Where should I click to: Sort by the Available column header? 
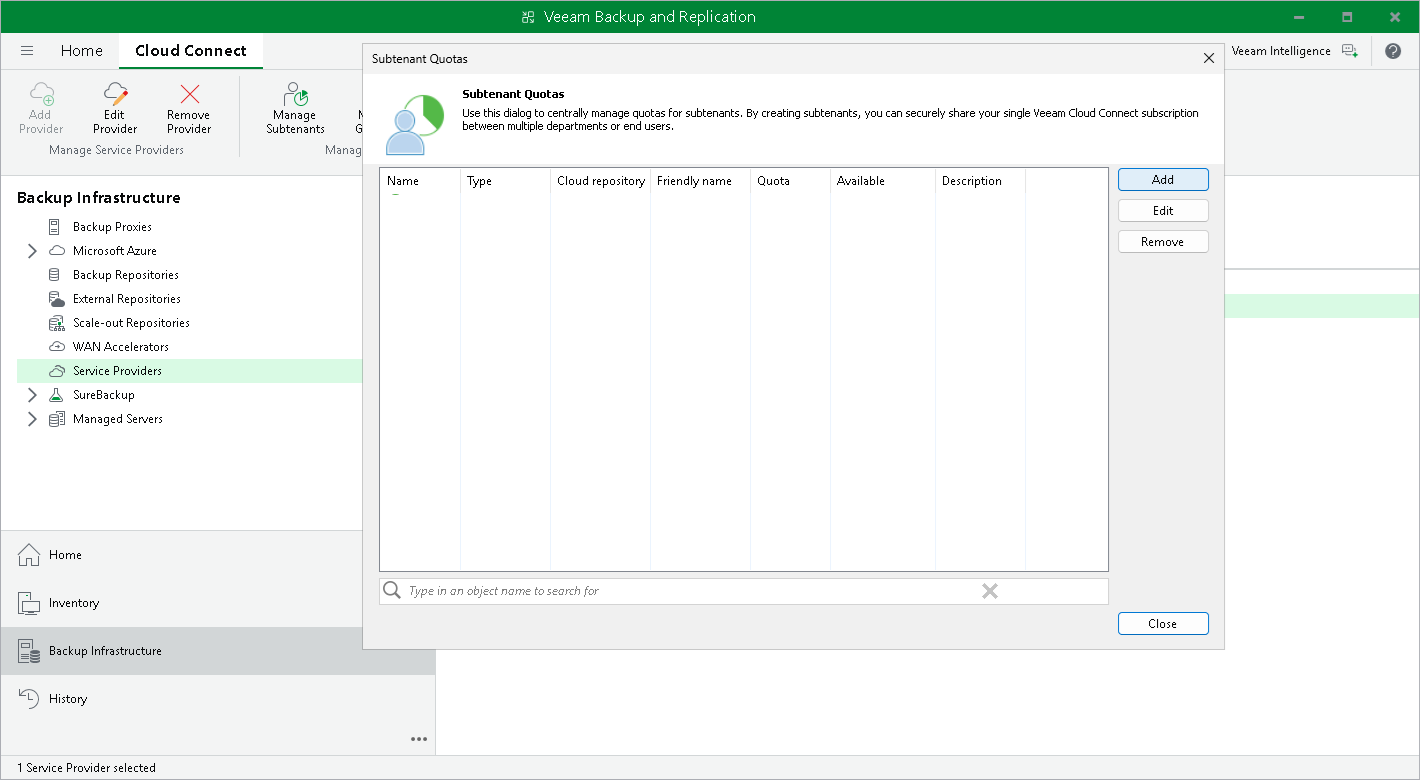(883, 181)
